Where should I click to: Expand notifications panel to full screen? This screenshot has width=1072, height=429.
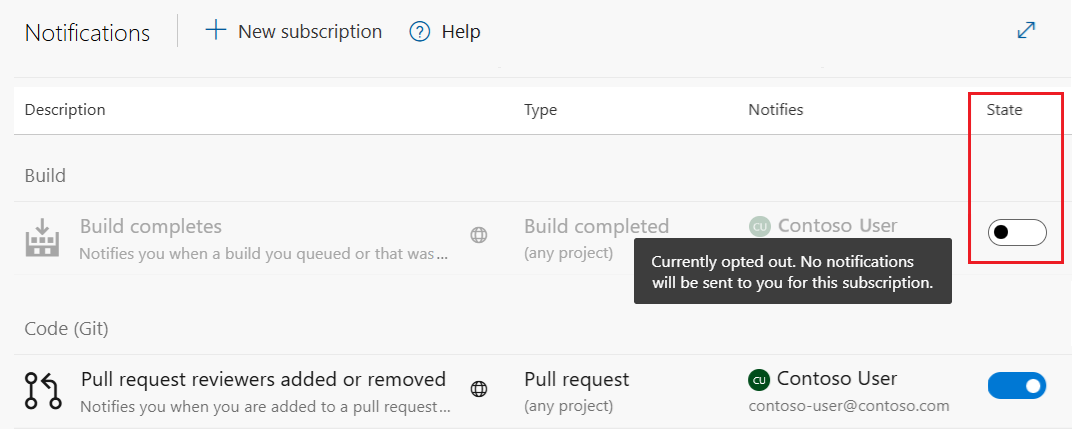1026,31
